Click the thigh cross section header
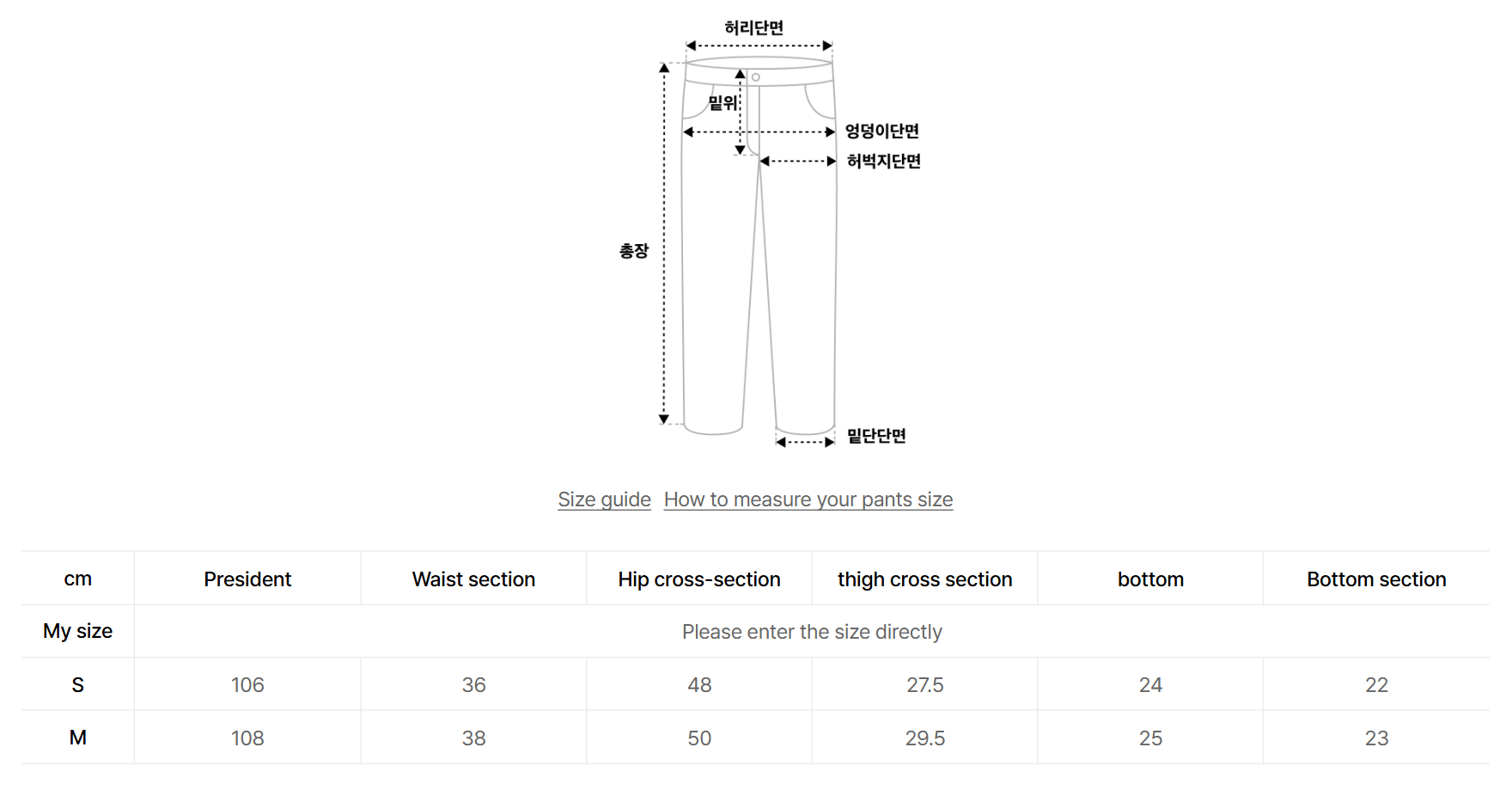The width and height of the screenshot is (1512, 790). pos(924,579)
